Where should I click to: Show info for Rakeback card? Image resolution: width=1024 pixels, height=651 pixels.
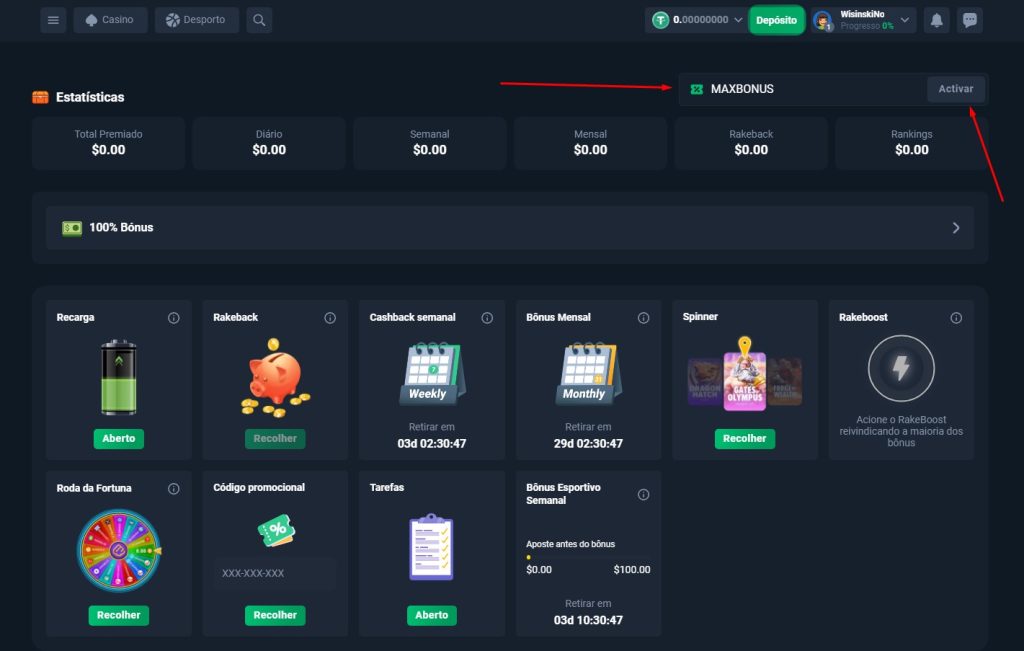point(330,318)
